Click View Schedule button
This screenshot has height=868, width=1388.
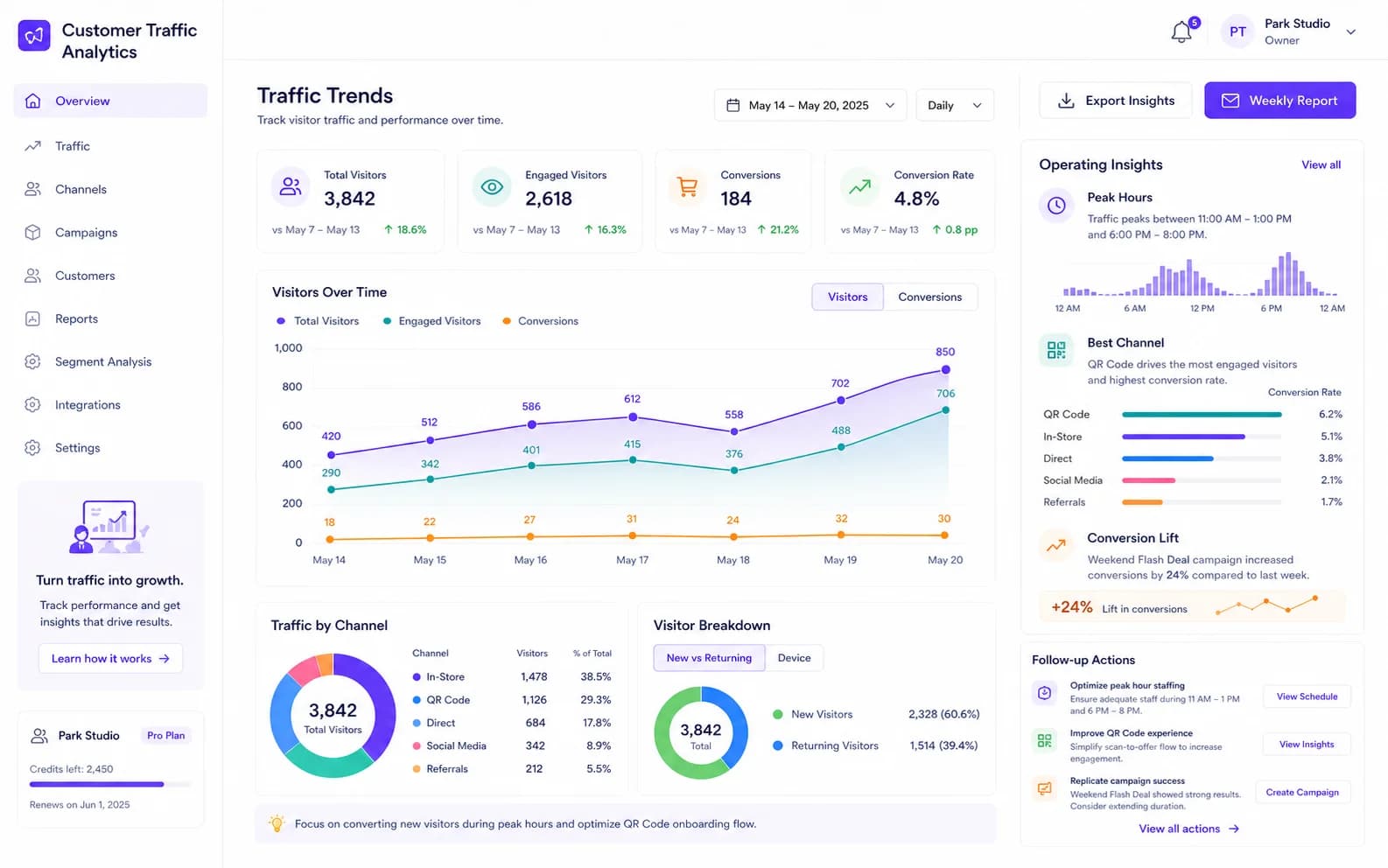point(1307,696)
